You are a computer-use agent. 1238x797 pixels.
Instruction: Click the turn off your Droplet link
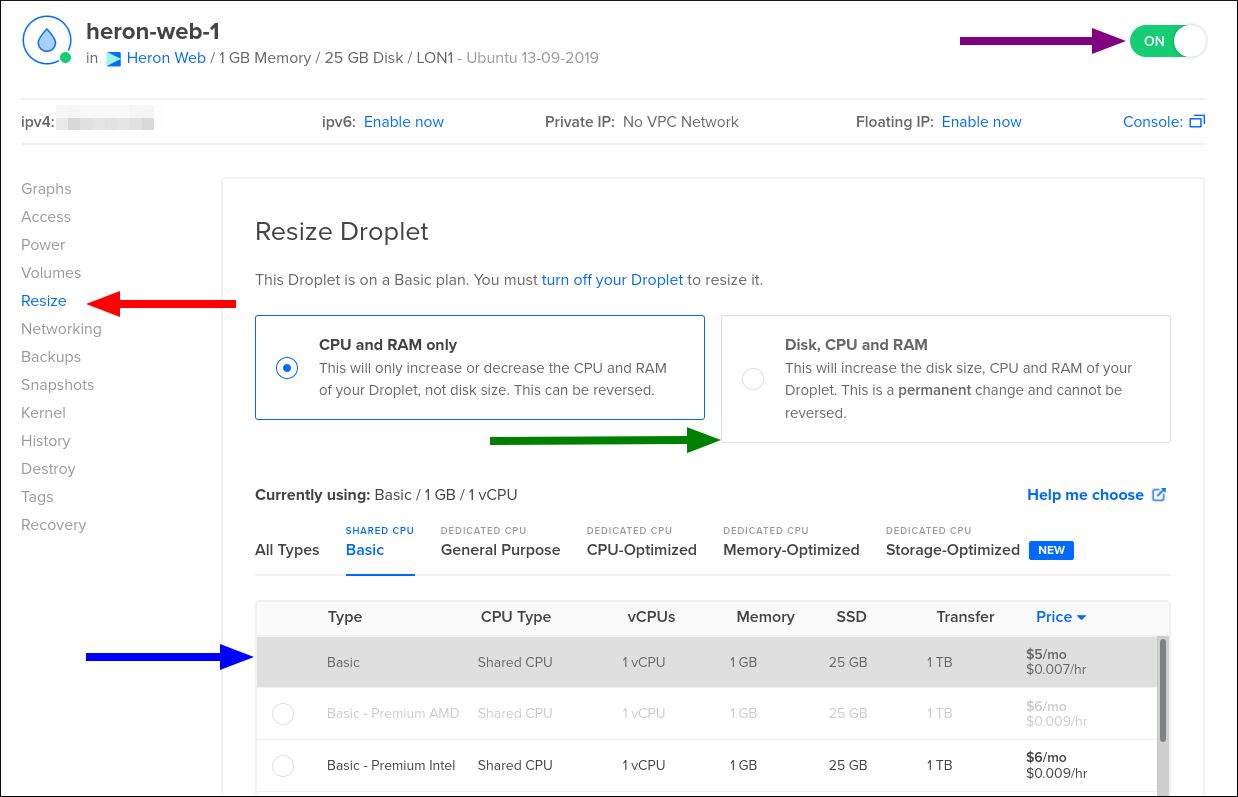[612, 280]
